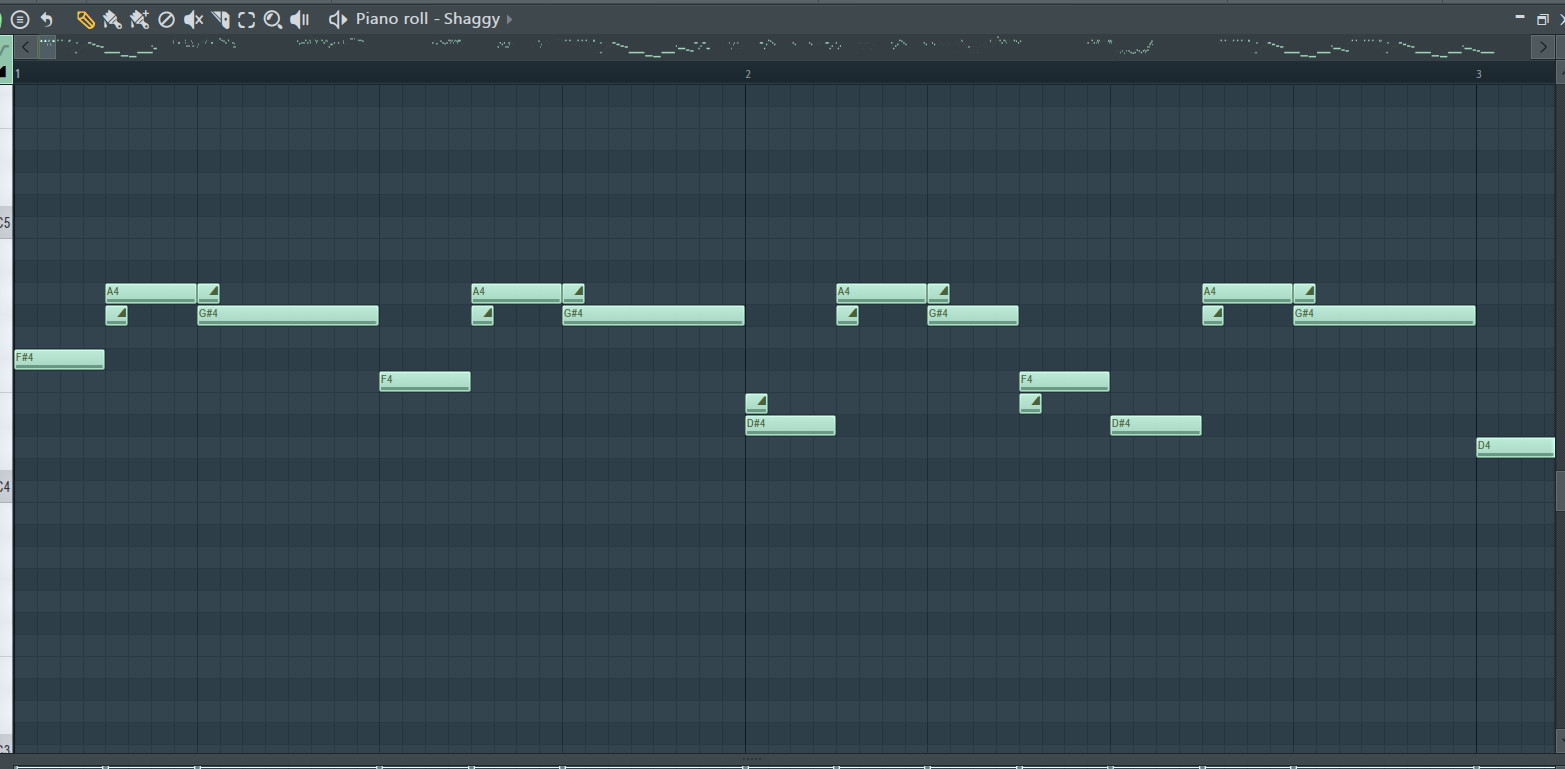Toggle the Mute tool
Screen dimensions: 1565x769
pyautogui.click(x=192, y=18)
